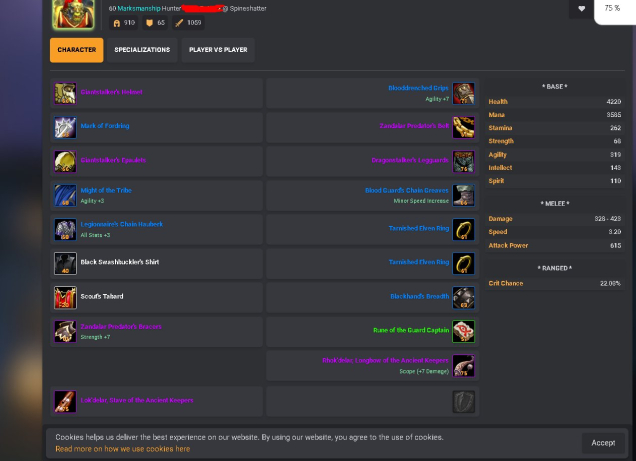636x461 pixels.
Task: Click the Giantstalker's Helmet item icon
Action: (x=65, y=93)
